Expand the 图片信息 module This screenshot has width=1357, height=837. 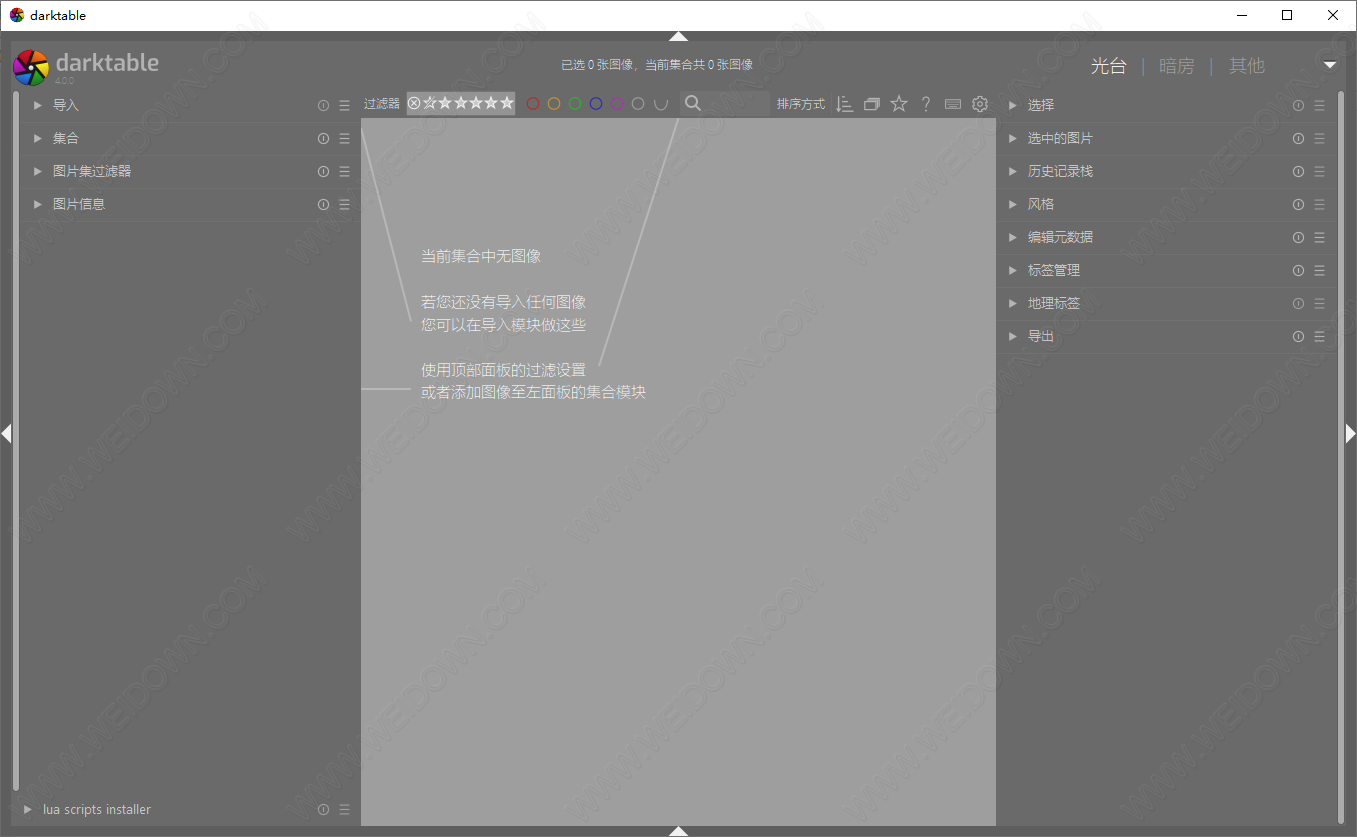[x=38, y=204]
